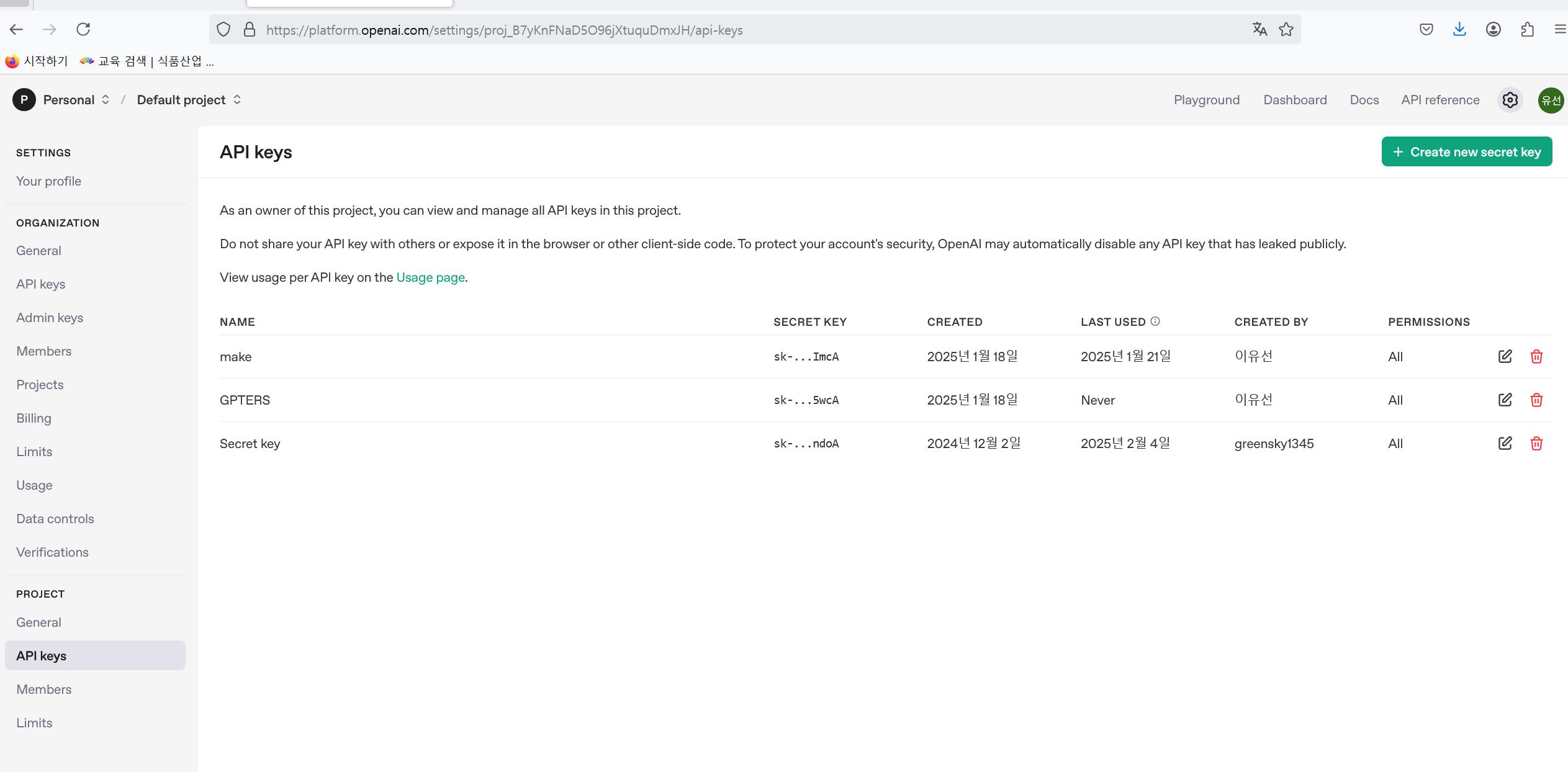Screen dimensions: 1568x772
Task: Open the Verifications page
Action: (95, 552)
